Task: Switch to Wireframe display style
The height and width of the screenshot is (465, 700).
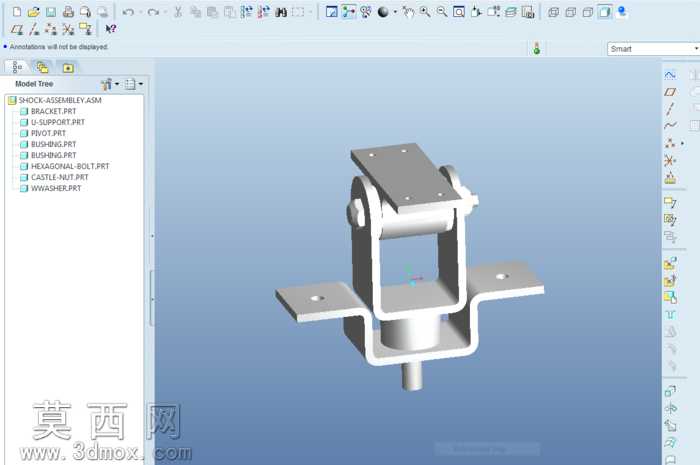Action: (553, 12)
